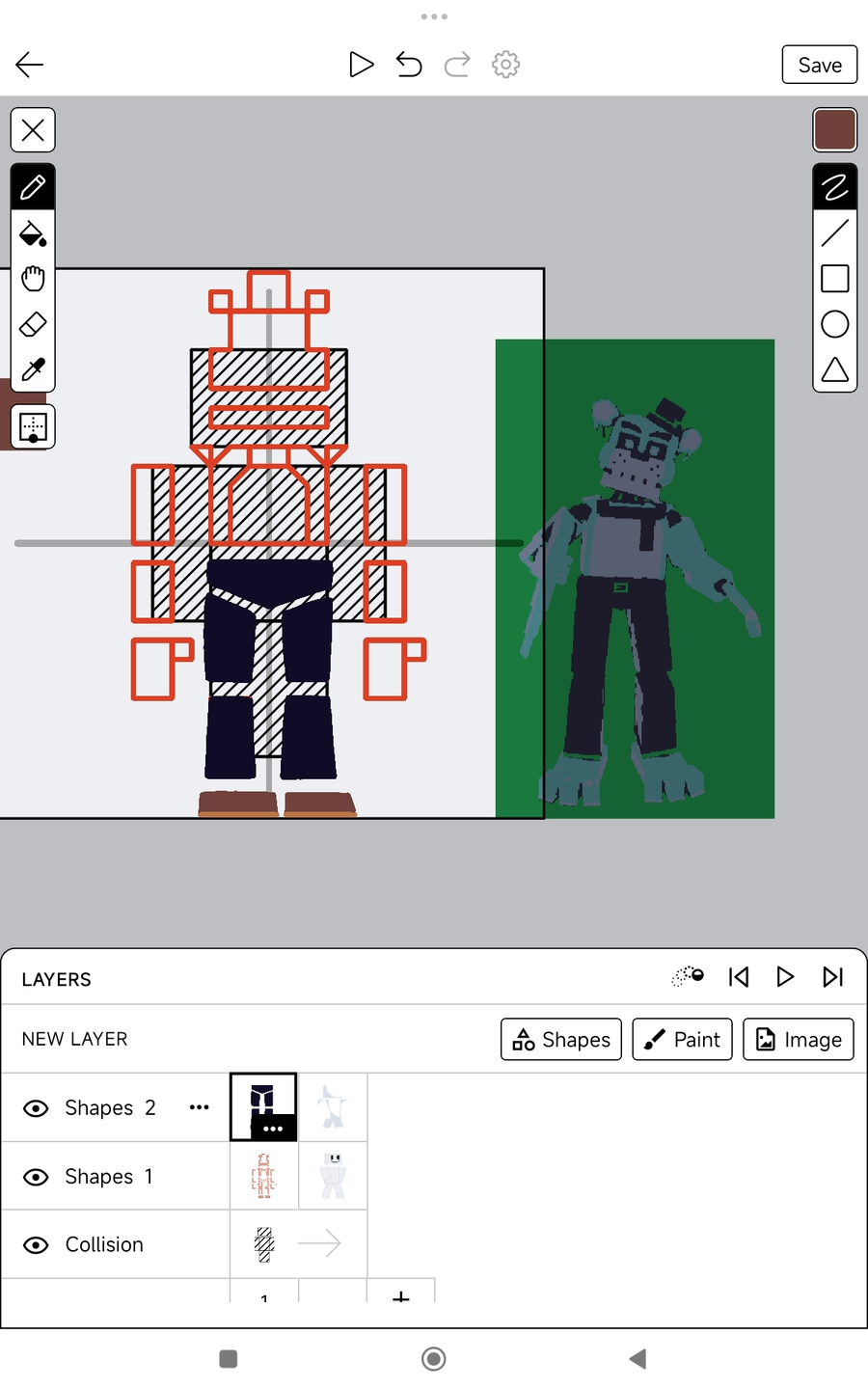868x1389 pixels.
Task: Select the Shapes 2 layer name
Action: click(x=110, y=1107)
